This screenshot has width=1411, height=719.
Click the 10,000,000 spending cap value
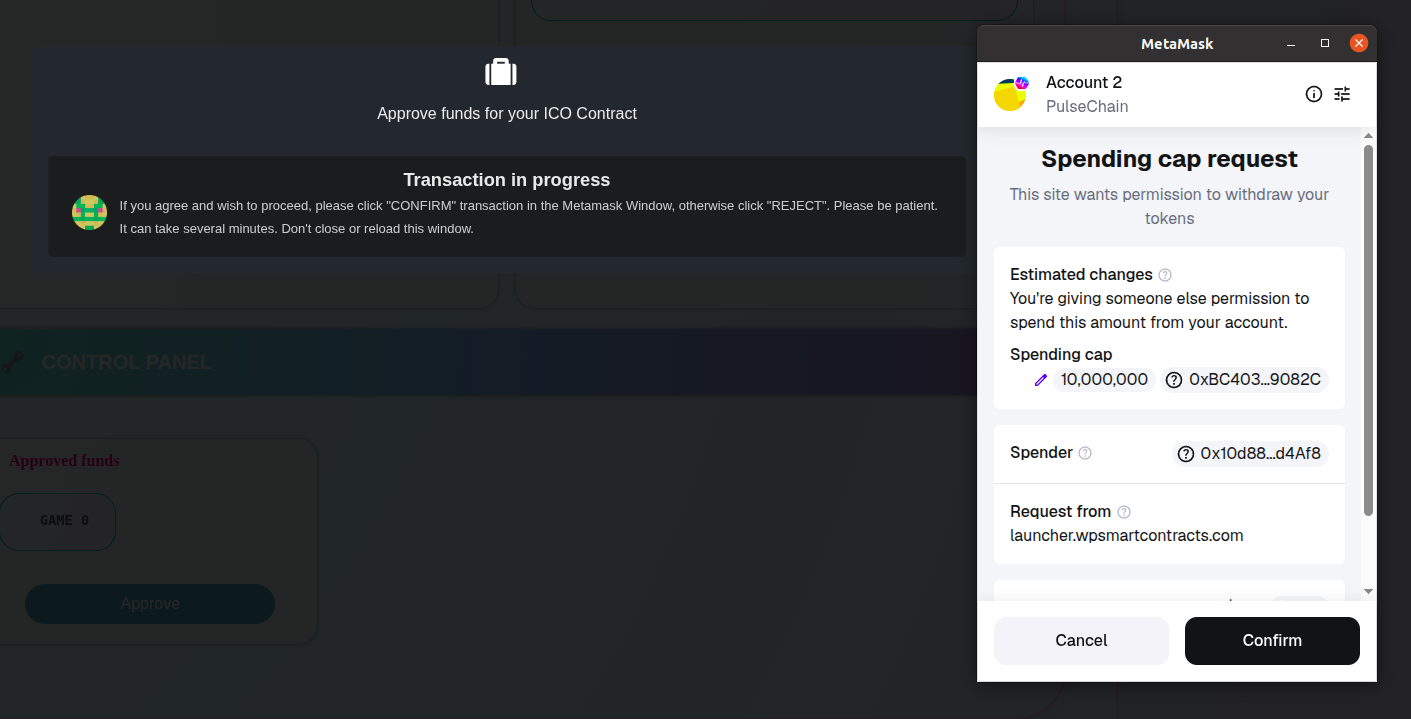click(1104, 380)
